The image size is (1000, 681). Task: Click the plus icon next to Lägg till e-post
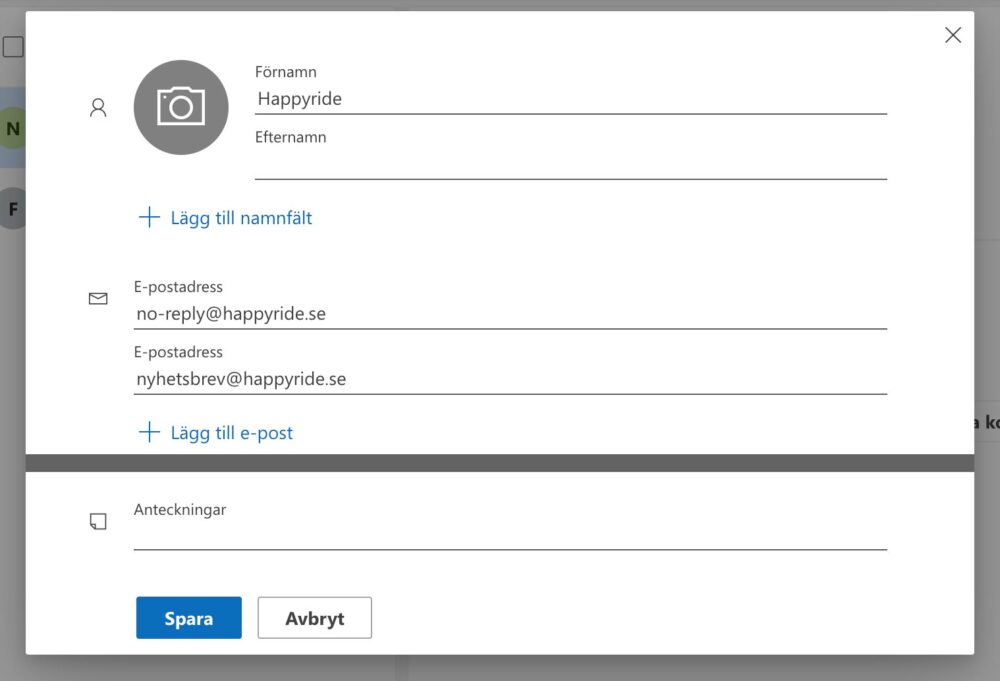149,432
